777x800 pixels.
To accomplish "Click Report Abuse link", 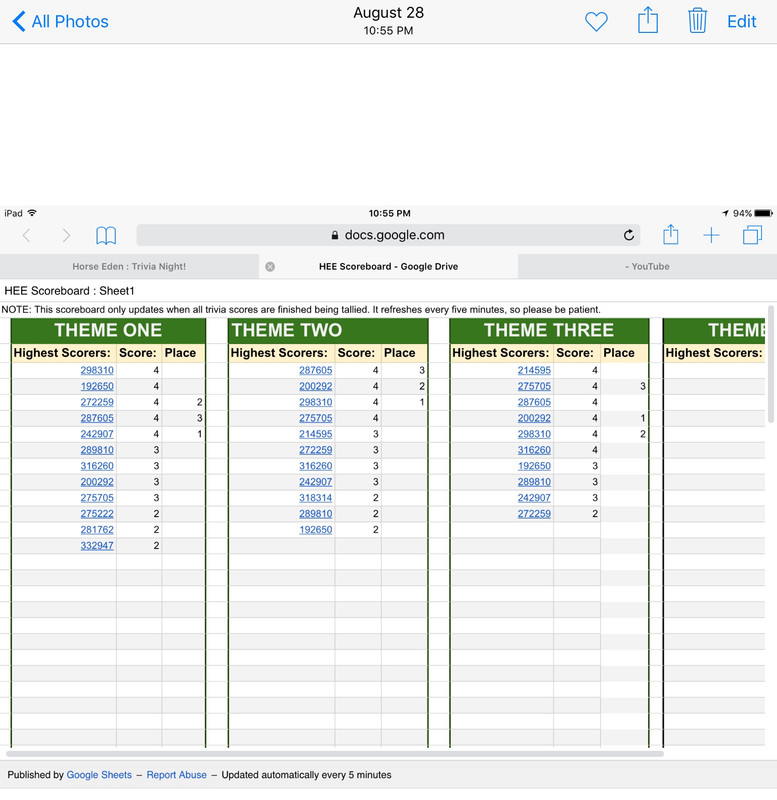I will [x=177, y=774].
